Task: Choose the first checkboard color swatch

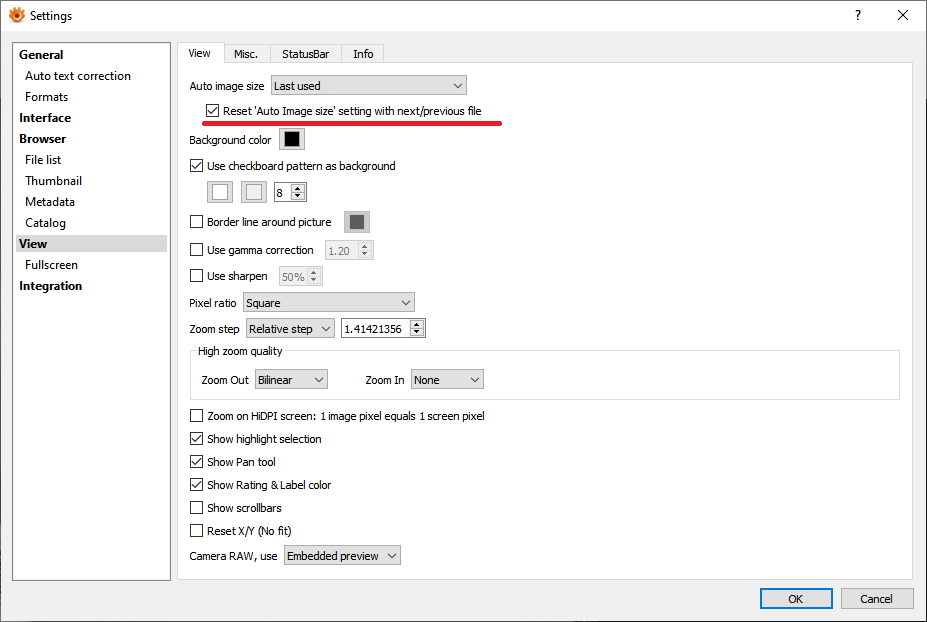Action: point(220,192)
